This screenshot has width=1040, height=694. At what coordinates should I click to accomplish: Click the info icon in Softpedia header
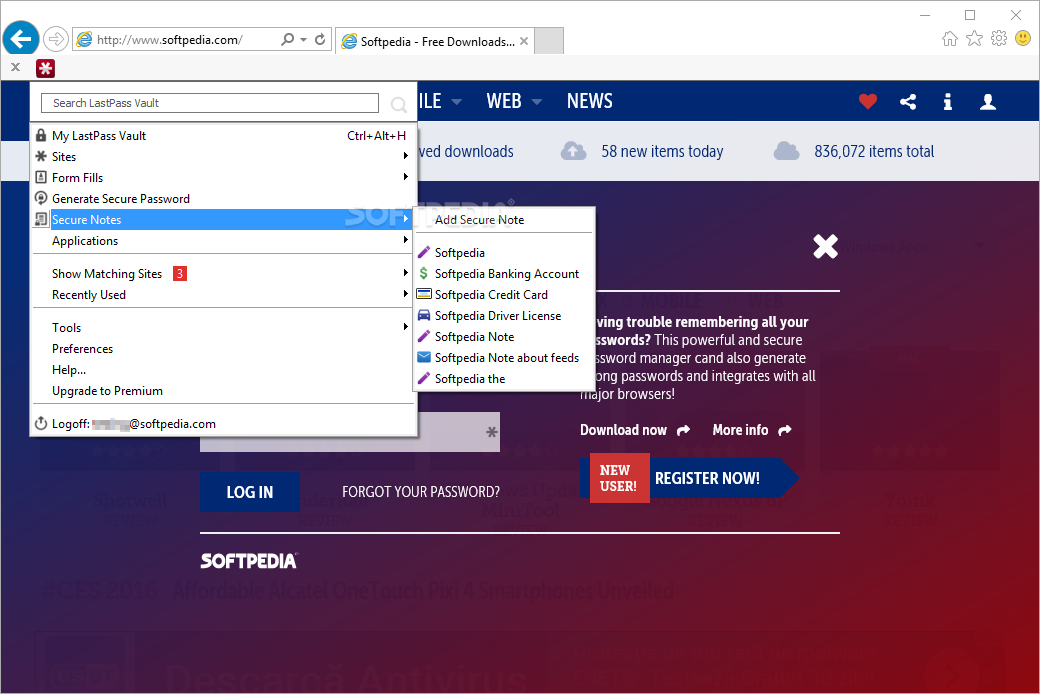(x=948, y=102)
